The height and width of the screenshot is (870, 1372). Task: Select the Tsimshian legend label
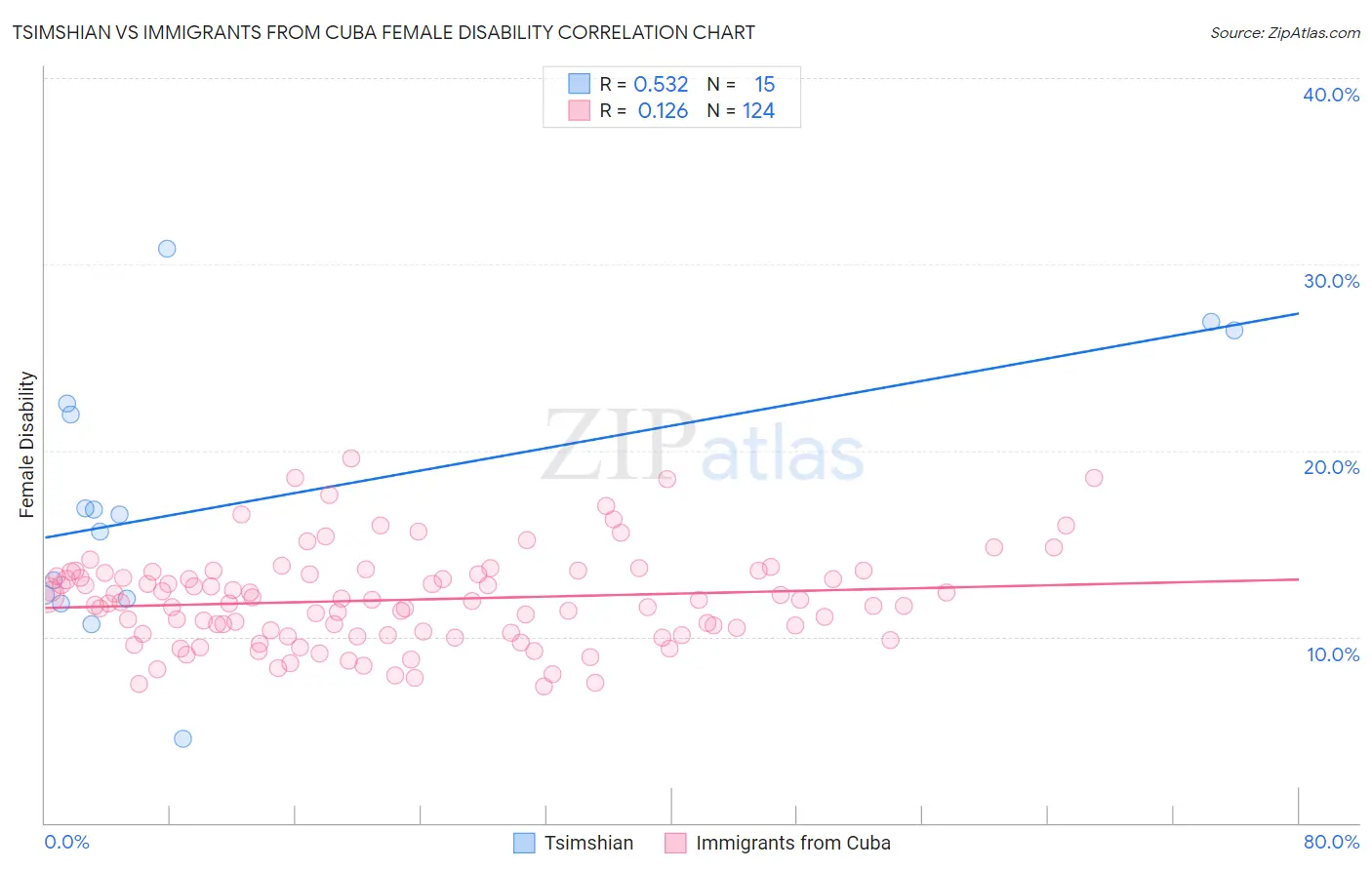click(x=588, y=843)
